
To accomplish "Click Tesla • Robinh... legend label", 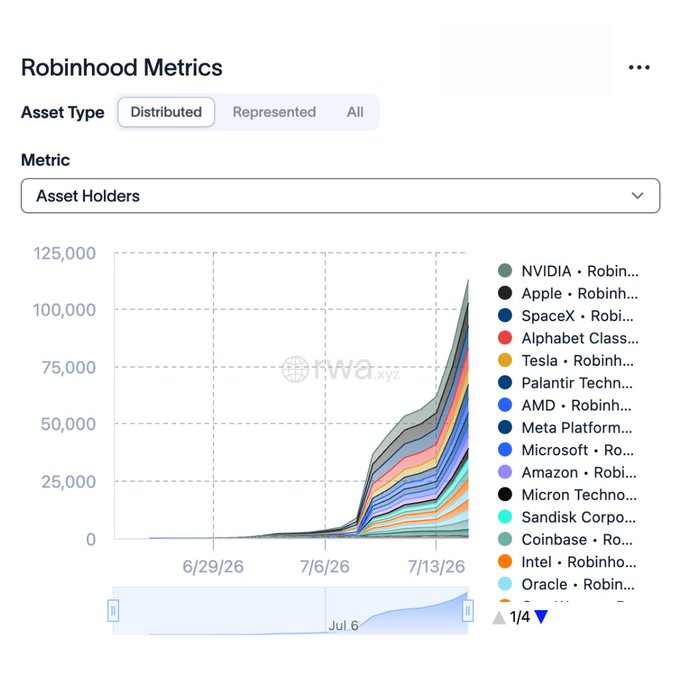I will pyautogui.click(x=577, y=361).
